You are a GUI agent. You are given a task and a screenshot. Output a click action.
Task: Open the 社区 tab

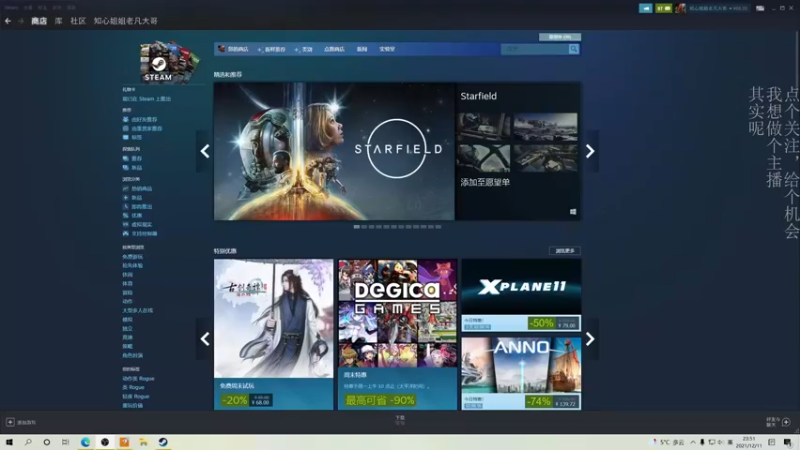78,21
